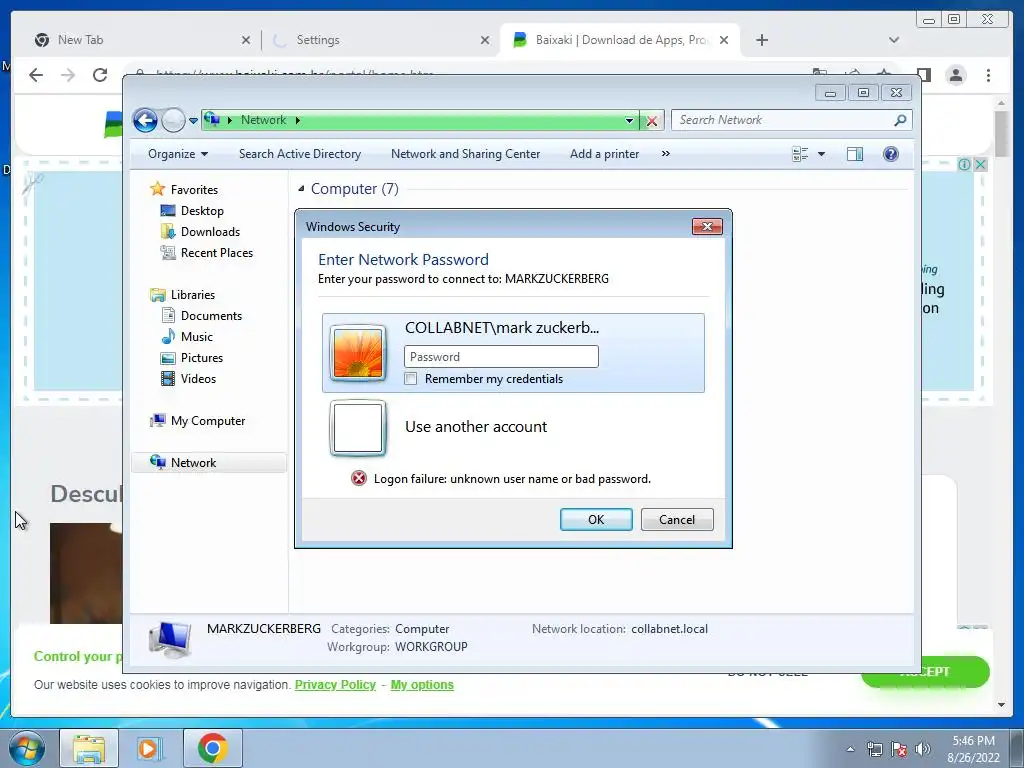Close the Windows Security dialog
Image resolution: width=1024 pixels, height=768 pixels.
[x=707, y=227]
